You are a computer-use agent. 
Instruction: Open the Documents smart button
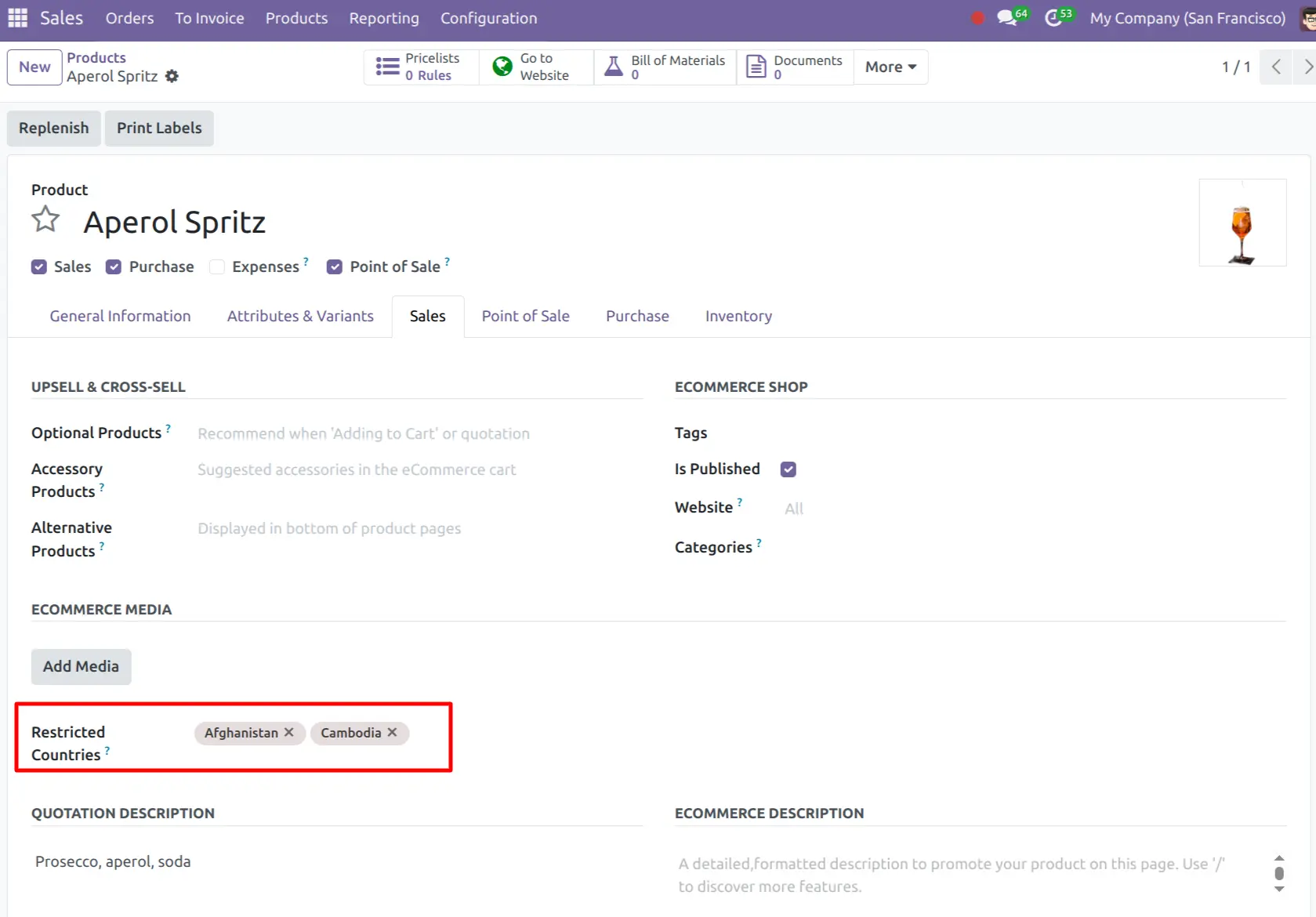[x=795, y=67]
